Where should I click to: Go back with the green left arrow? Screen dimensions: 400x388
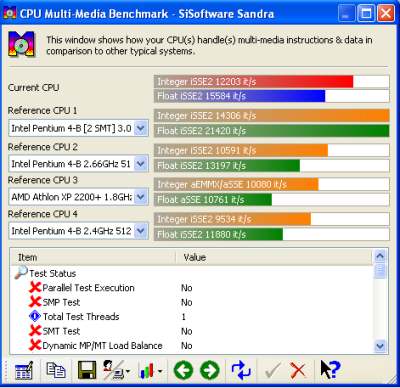(183, 370)
